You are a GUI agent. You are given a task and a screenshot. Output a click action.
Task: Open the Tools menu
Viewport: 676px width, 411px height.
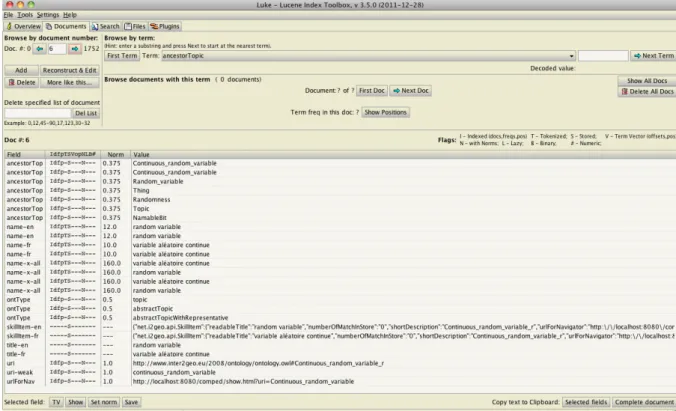pyautogui.click(x=25, y=15)
